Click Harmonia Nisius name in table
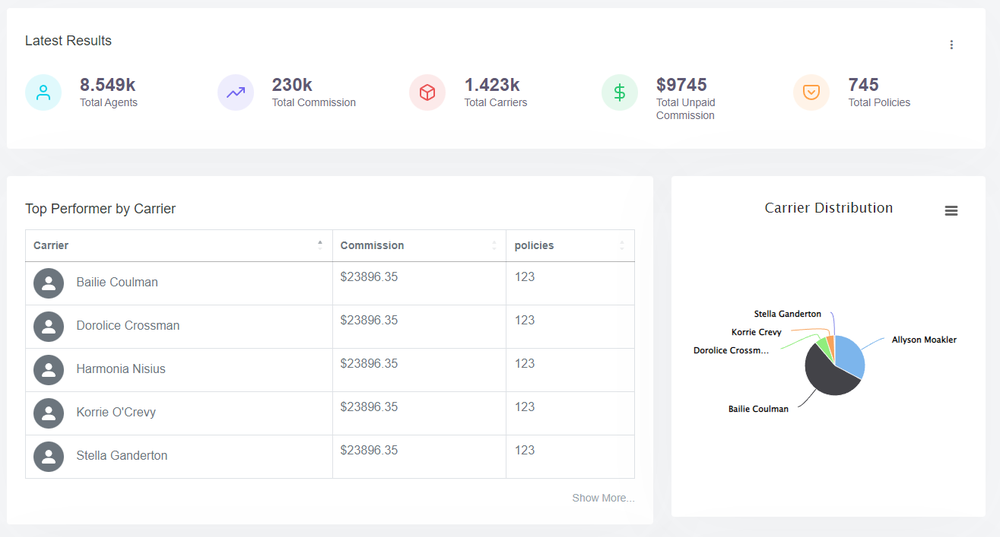Viewport: 1000px width, 537px height. pos(121,369)
